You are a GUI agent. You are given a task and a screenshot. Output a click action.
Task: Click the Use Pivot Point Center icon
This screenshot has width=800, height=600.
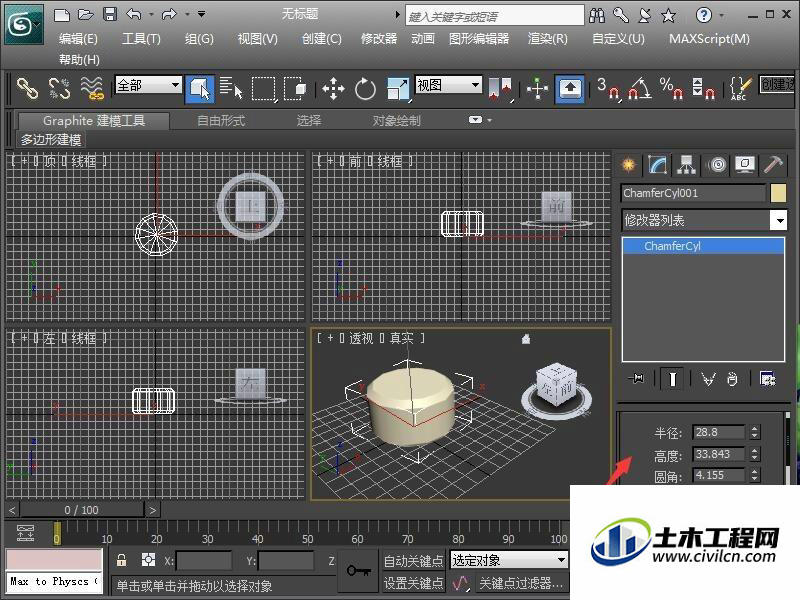(500, 89)
